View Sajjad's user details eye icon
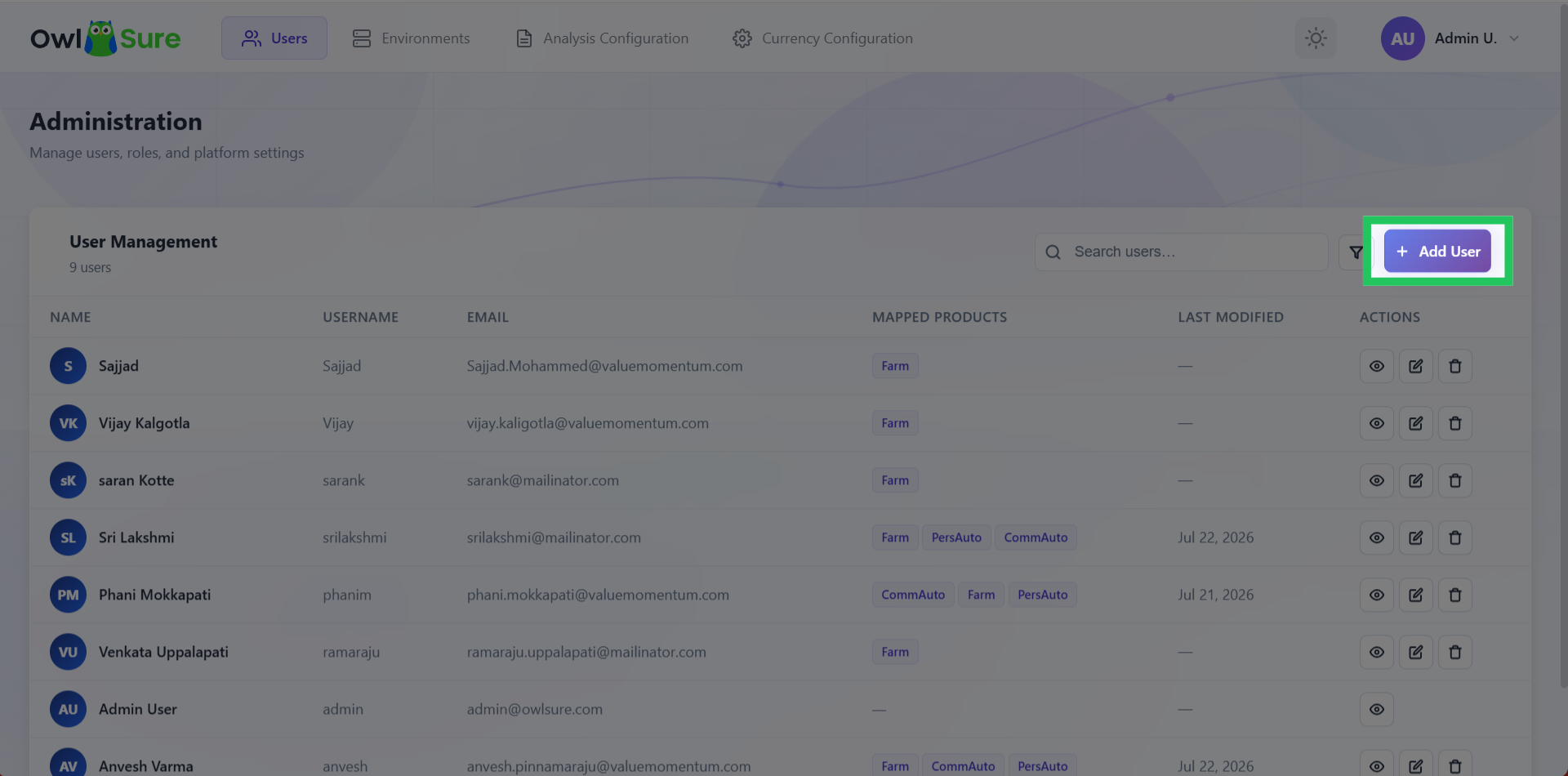The width and height of the screenshot is (1568, 776). [1376, 366]
